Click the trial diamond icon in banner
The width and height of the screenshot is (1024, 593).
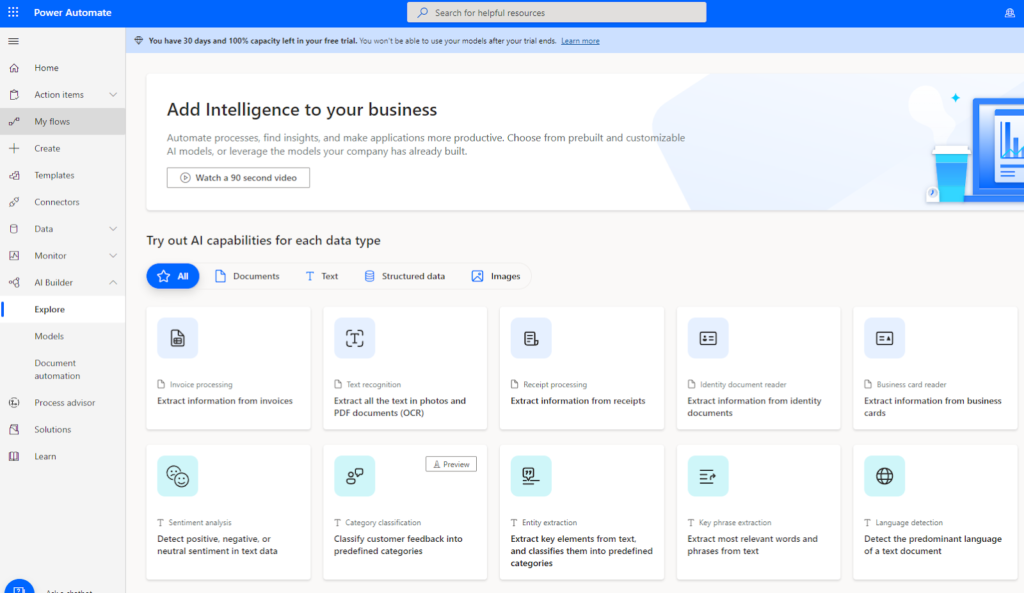[138, 40]
